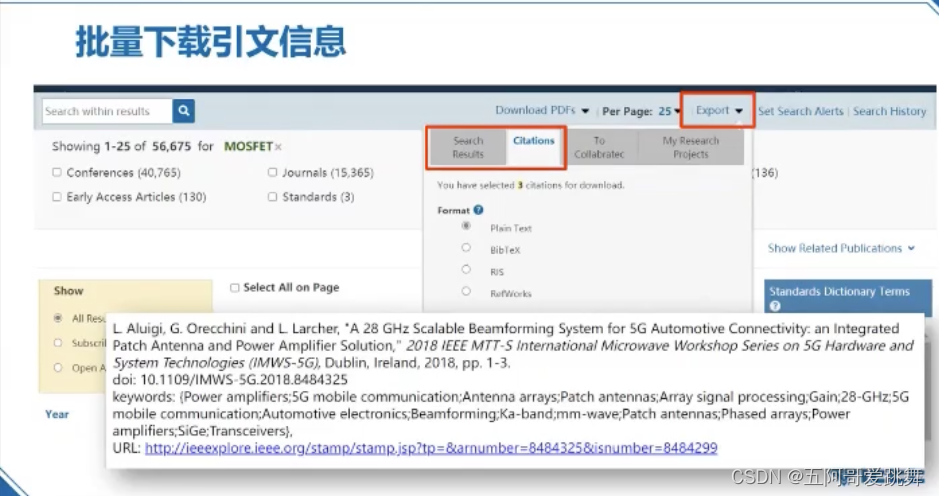Switch to My Research Projects tab
The width and height of the screenshot is (939, 496).
pyautogui.click(x=690, y=147)
